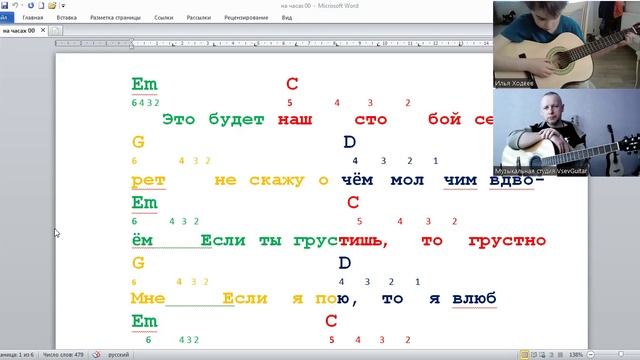Click the yellow word 'Мне'

(x=148, y=298)
